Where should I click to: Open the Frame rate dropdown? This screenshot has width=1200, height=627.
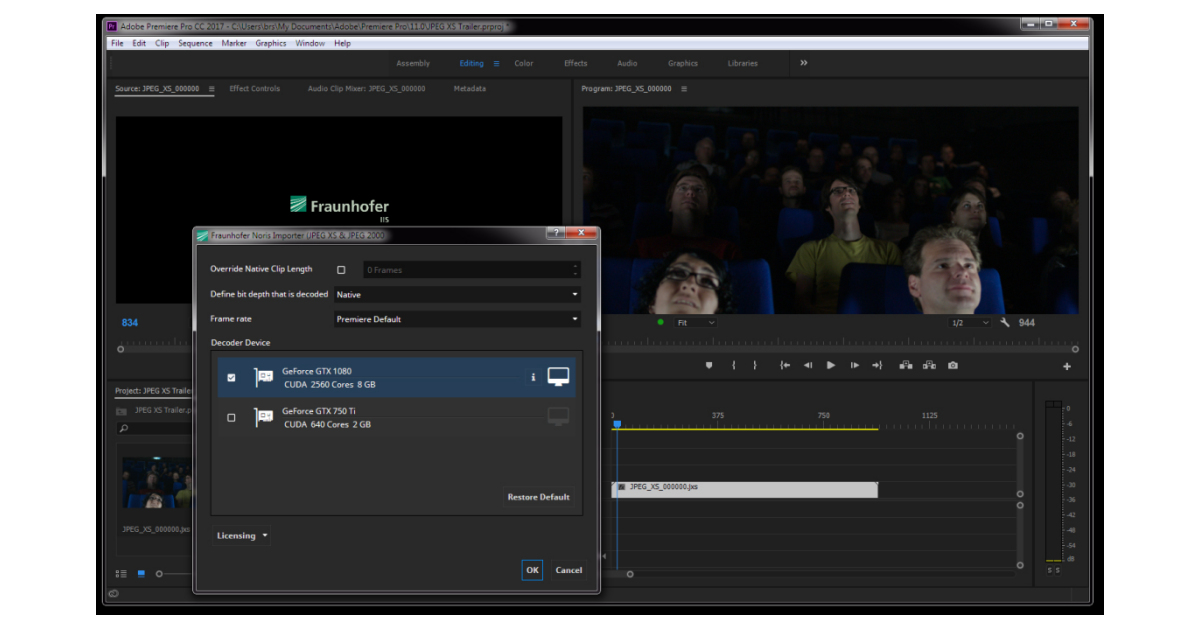(x=575, y=319)
